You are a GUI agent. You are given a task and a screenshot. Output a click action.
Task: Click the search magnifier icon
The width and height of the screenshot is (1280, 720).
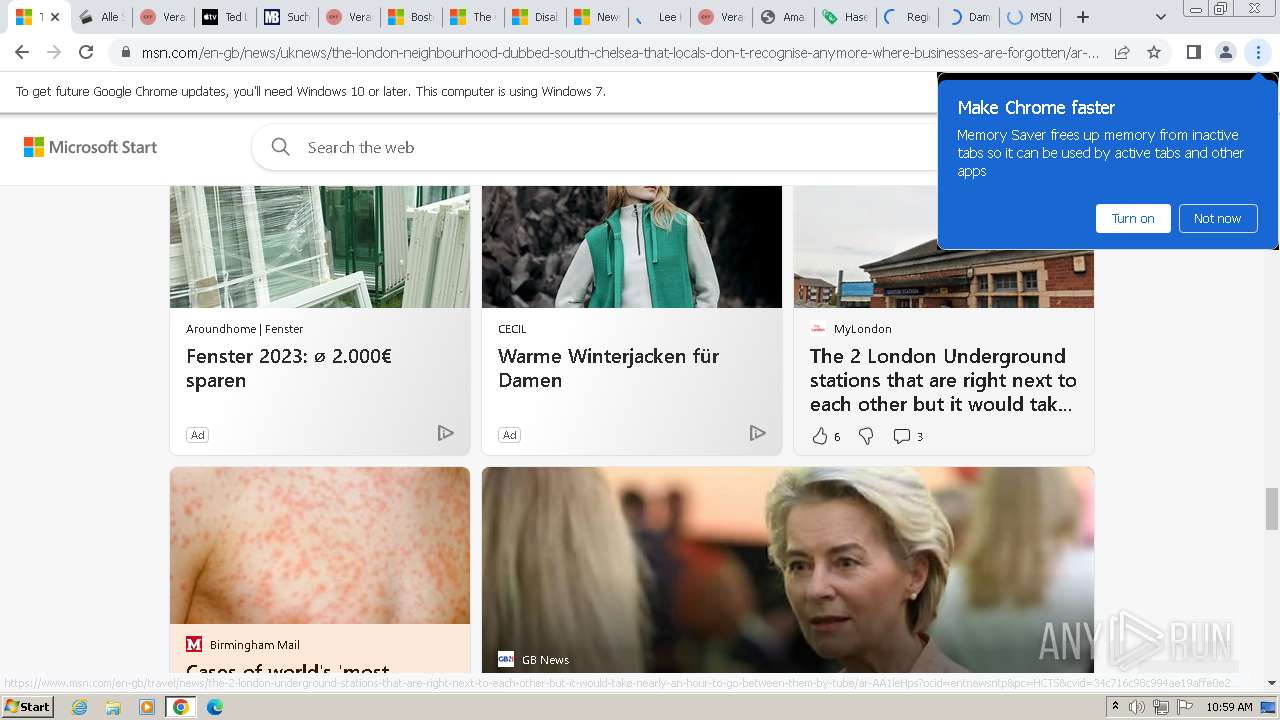281,147
